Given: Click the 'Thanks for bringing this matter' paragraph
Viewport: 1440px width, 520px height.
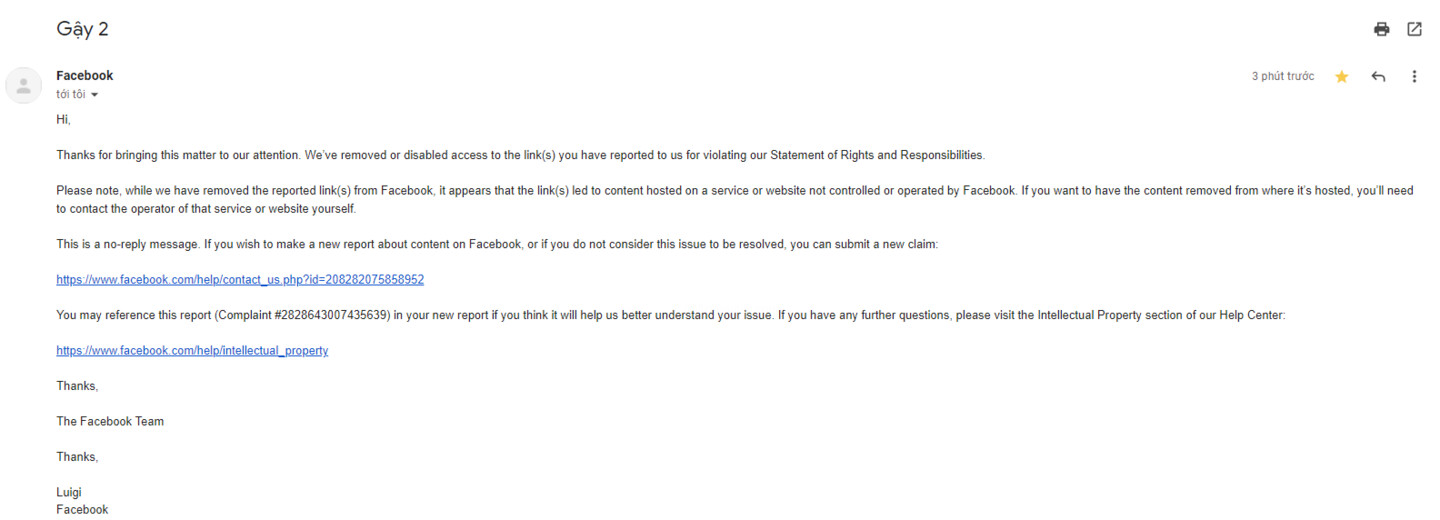Looking at the screenshot, I should coord(520,156).
